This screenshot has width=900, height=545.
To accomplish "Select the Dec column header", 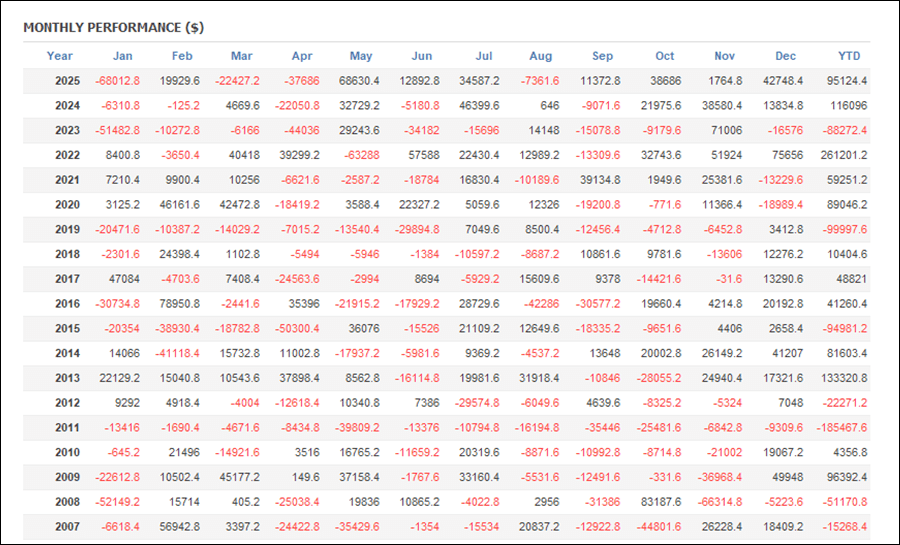I will tap(785, 56).
